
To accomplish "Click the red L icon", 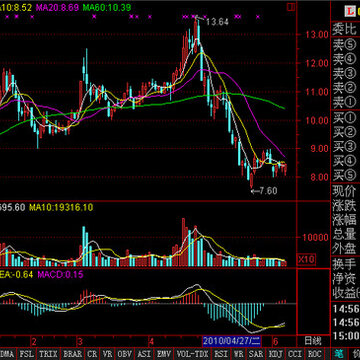I will tap(350, 12).
